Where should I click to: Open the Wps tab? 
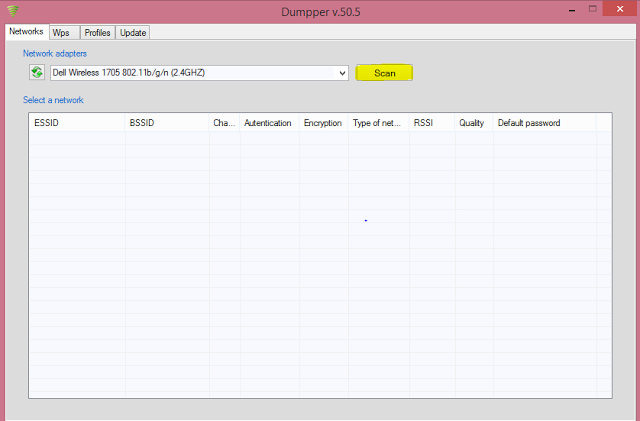[x=64, y=33]
